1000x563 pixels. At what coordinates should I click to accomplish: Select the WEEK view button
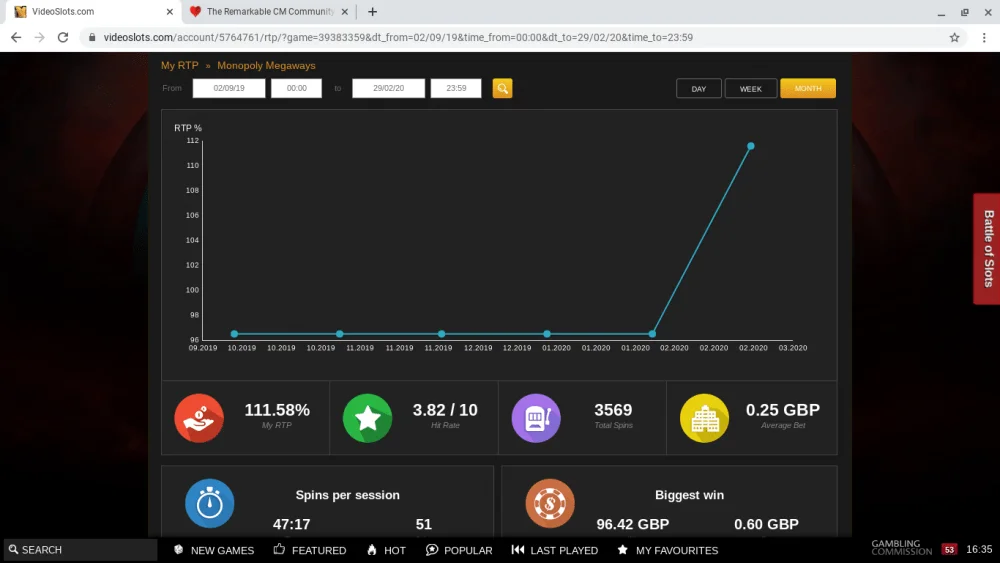[x=751, y=89]
